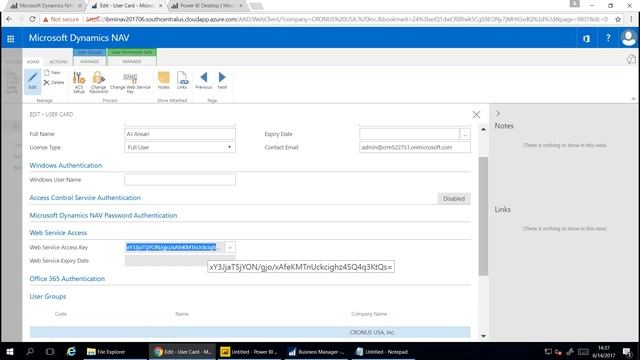Image resolution: width=640 pixels, height=360 pixels.
Task: Reload the browser page
Action: [x=32, y=19]
